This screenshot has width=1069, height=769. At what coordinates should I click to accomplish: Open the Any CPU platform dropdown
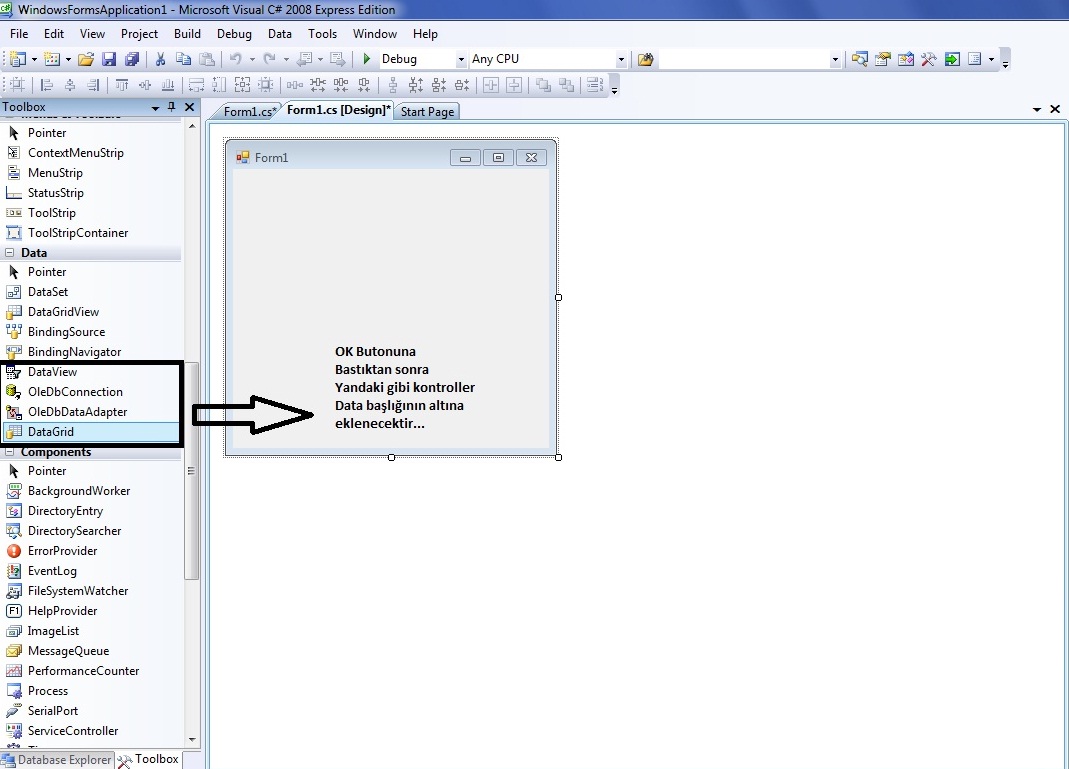click(621, 60)
